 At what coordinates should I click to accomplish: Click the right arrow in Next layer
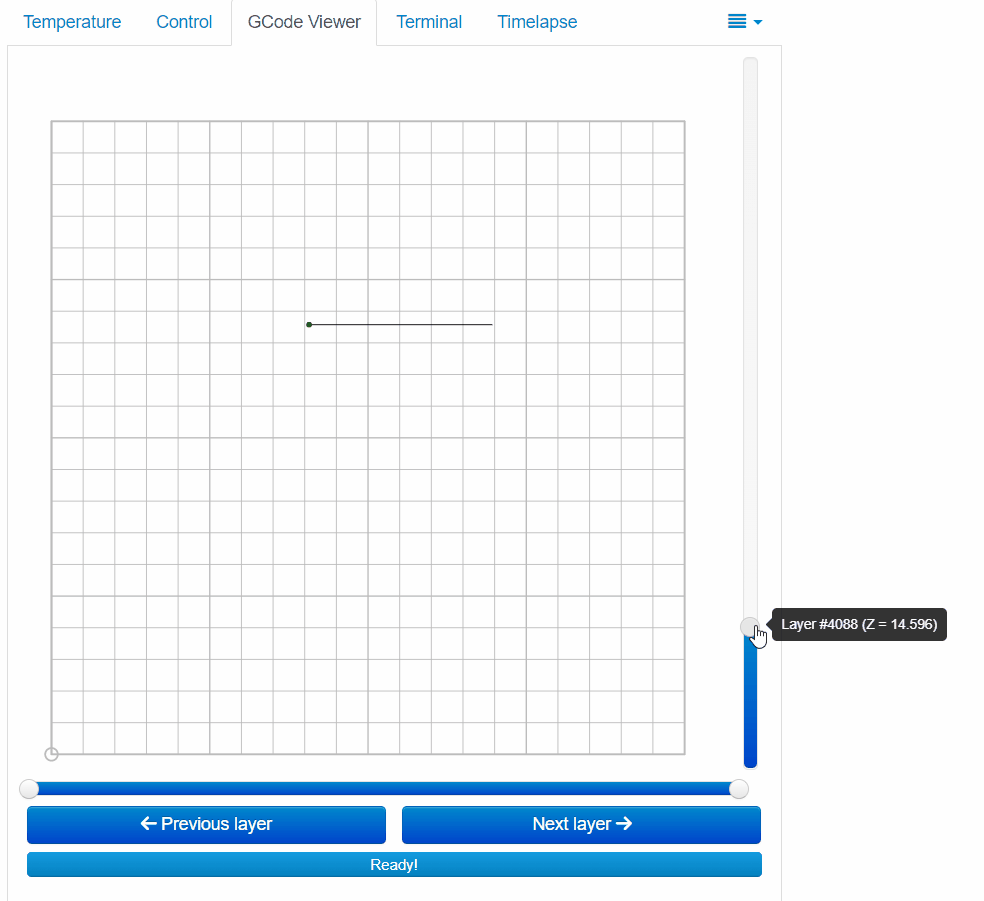point(624,824)
